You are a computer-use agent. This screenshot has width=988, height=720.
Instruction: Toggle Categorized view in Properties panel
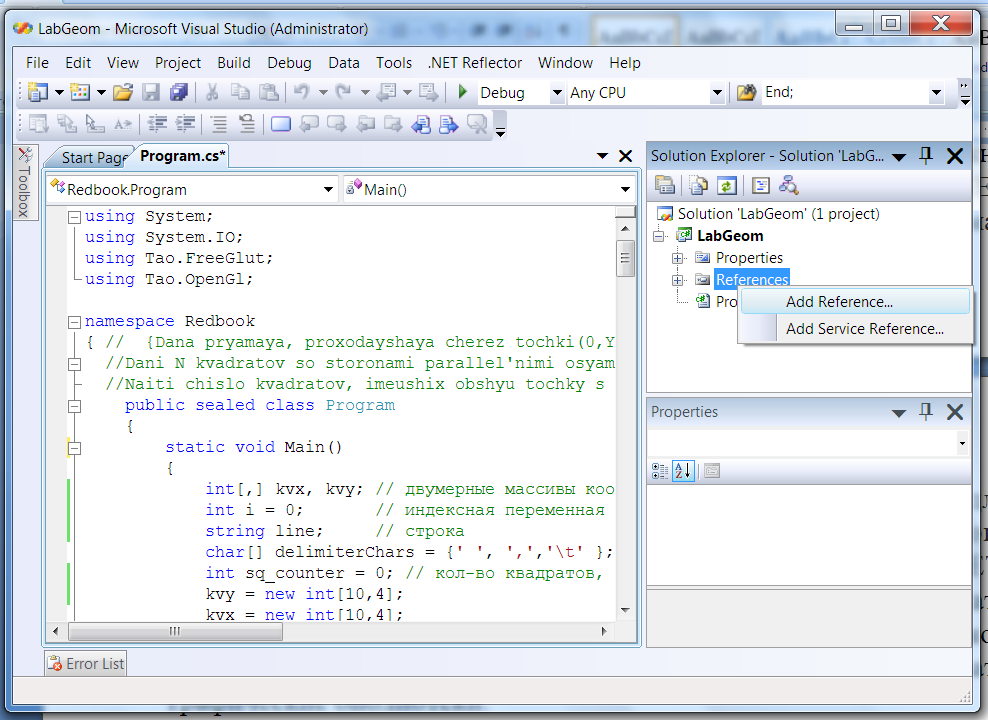660,471
